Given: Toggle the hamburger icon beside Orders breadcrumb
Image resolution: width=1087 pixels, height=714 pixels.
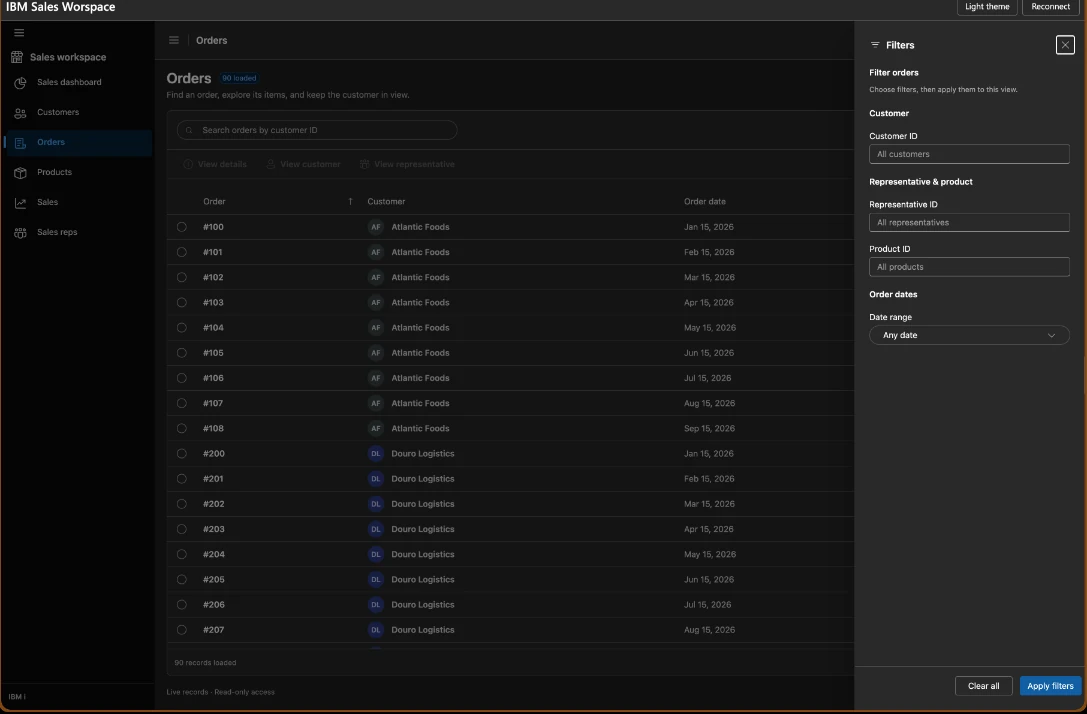Looking at the screenshot, I should pos(174,40).
